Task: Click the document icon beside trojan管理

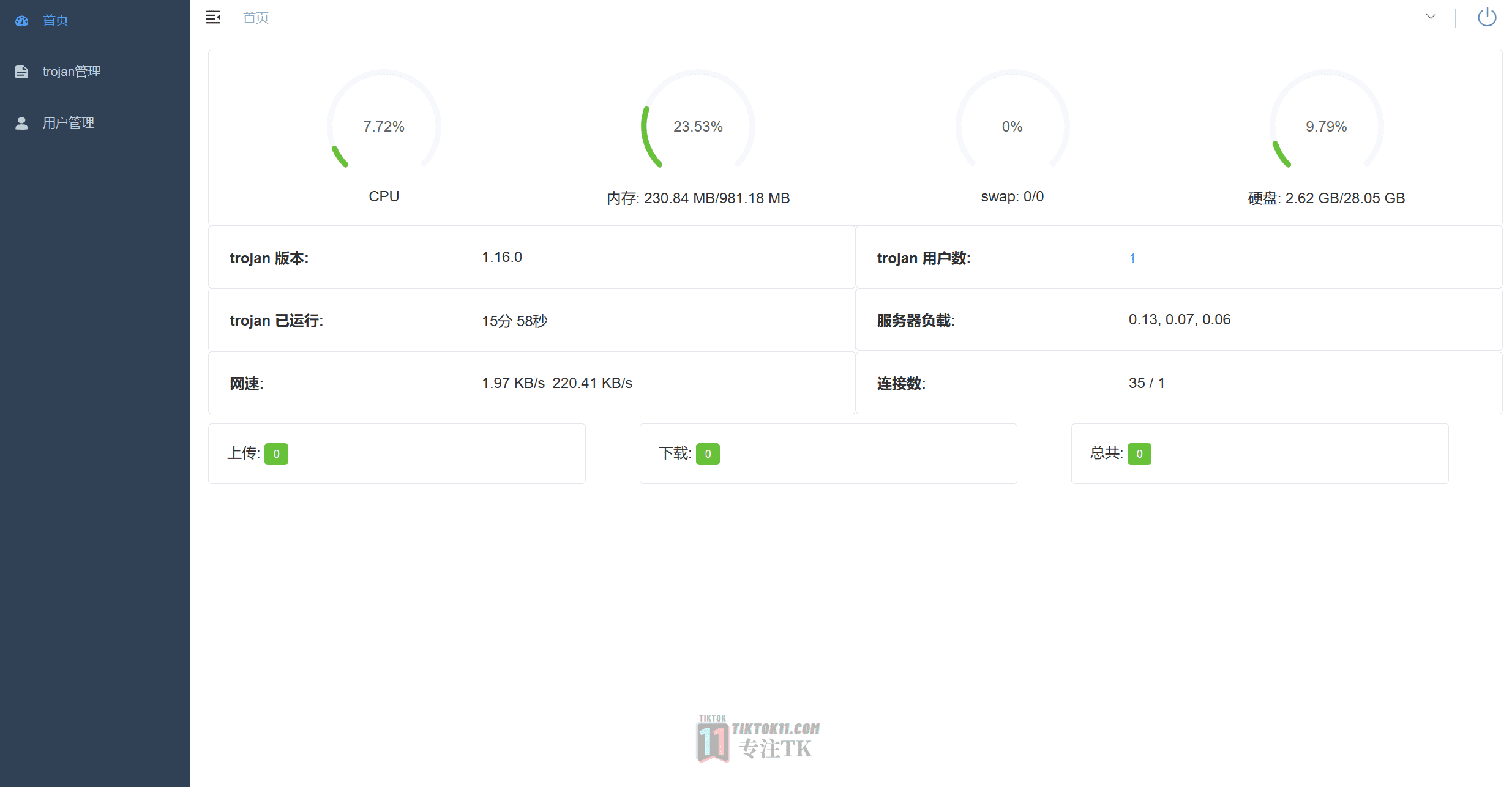Action: click(22, 72)
